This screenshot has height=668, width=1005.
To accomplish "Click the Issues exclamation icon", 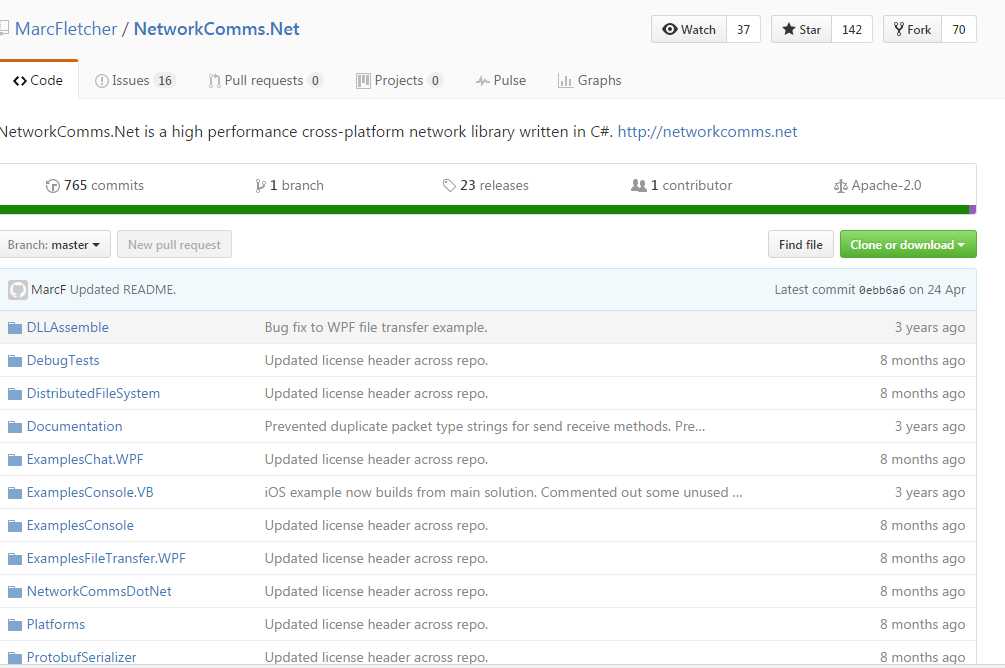I will click(101, 81).
